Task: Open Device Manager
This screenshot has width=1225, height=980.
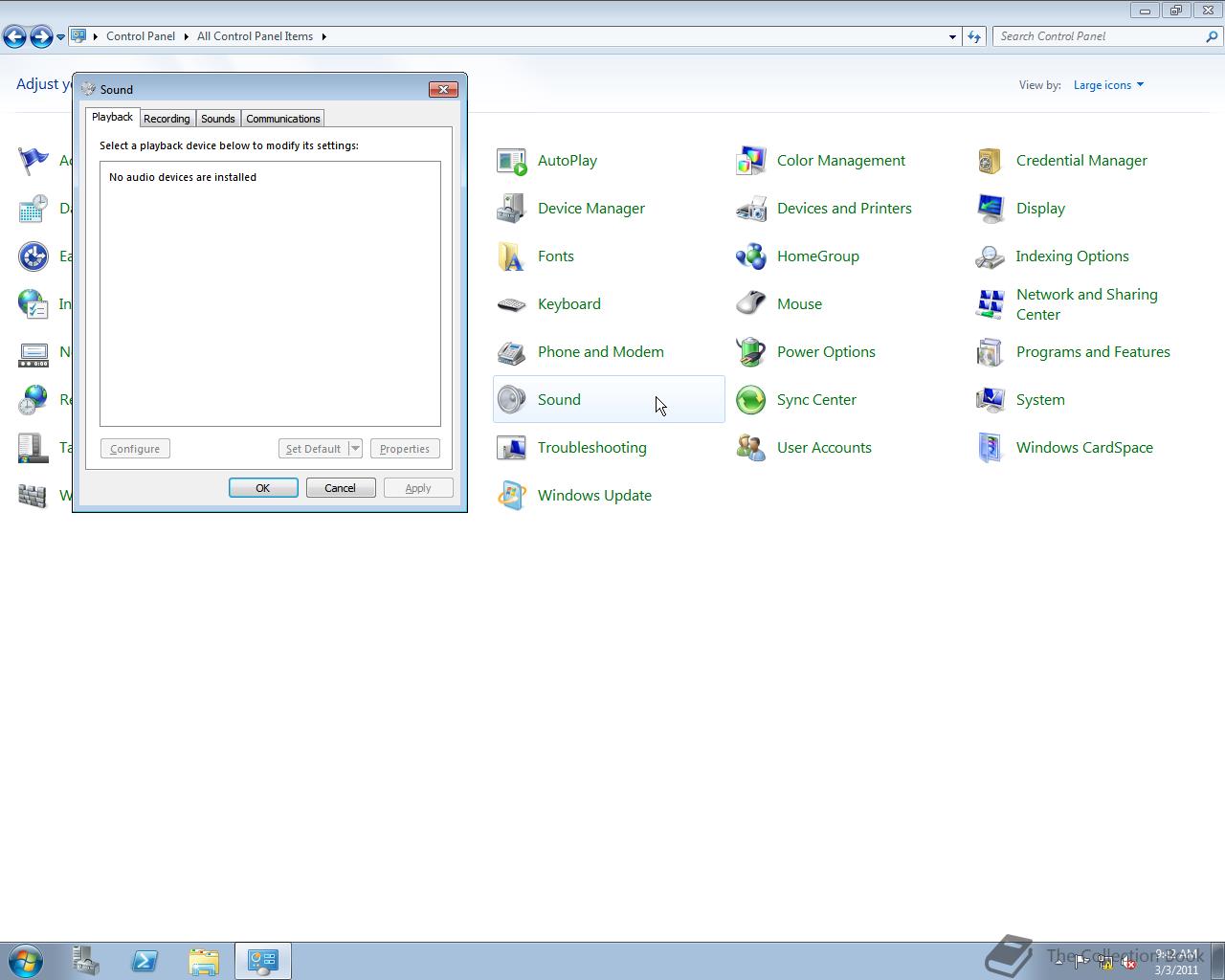Action: 590,209
